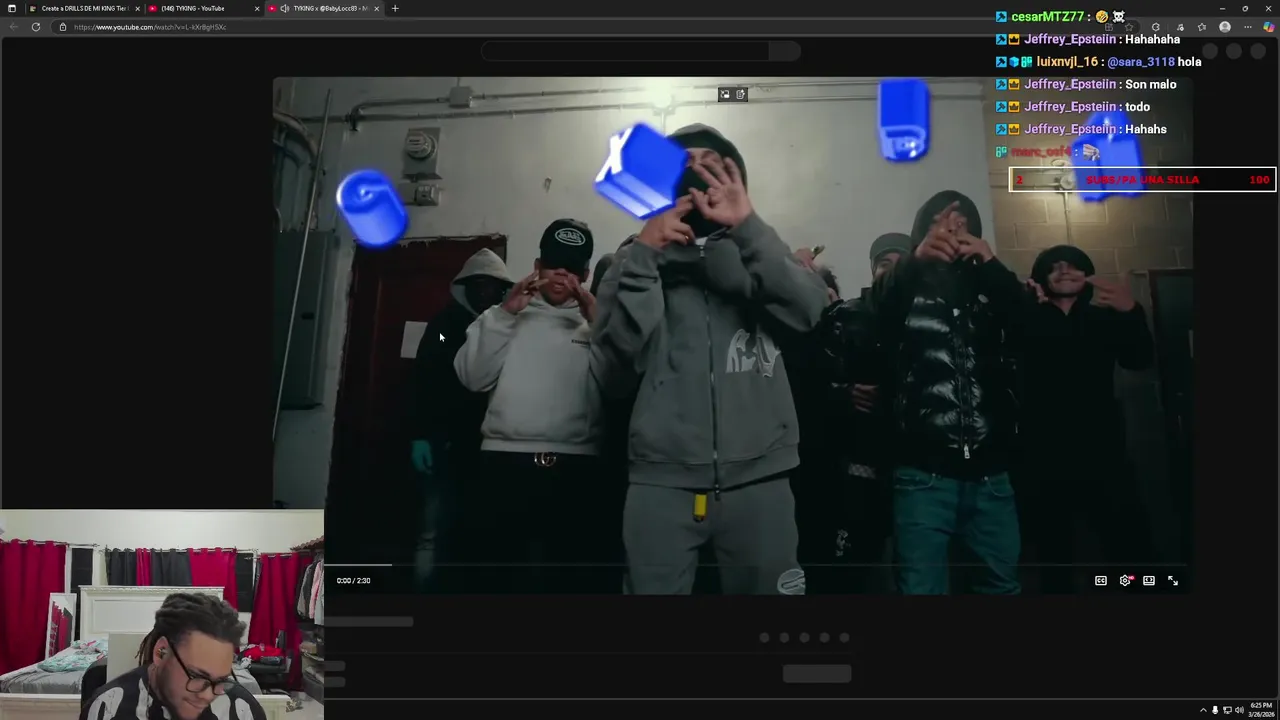Click the 'SUBS PA UNA SILLA' goal bar
Screen dimensions: 1280x720
click(1142, 180)
